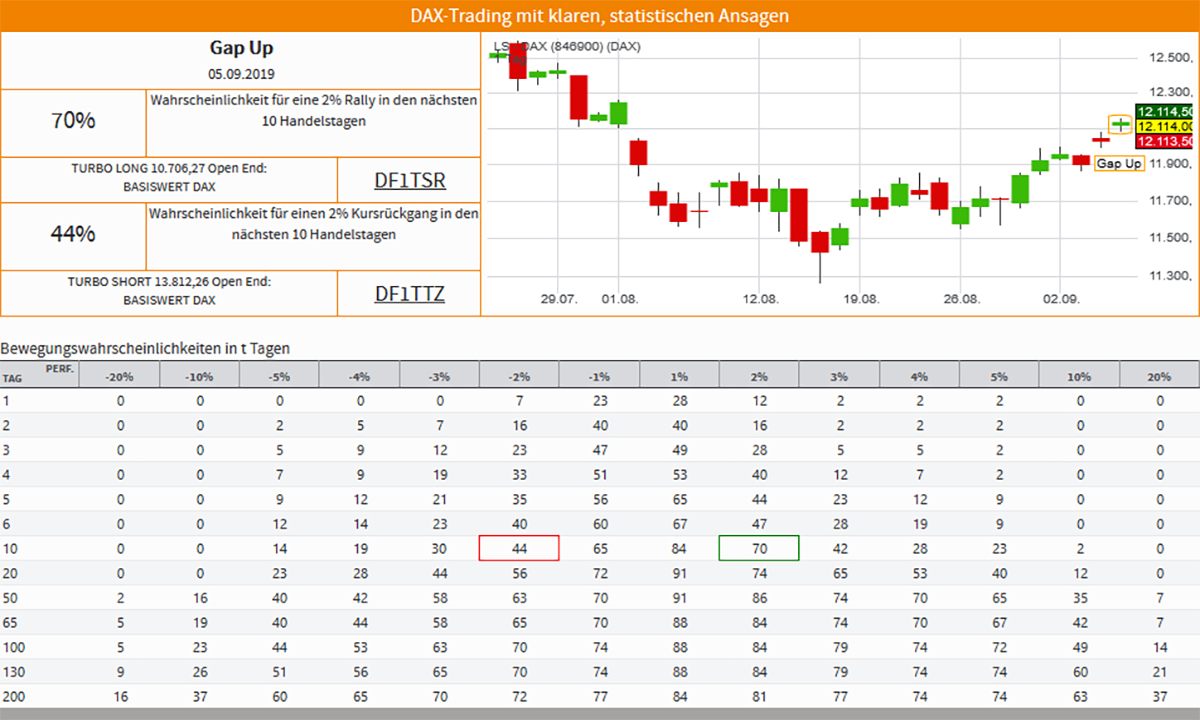
Task: Select the highlighted green cross candle in chart
Action: point(1120,124)
